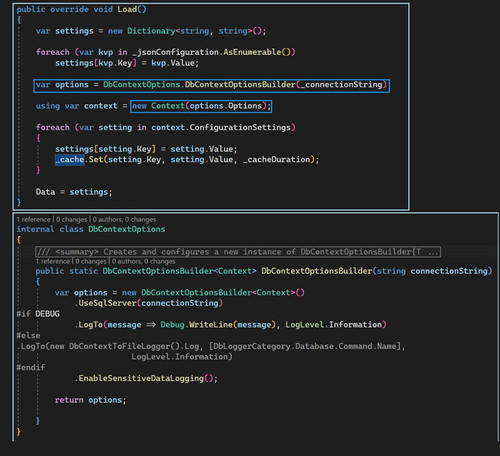
Task: Open '0 authors, 0 changes' lens above class declaration
Action: [124, 220]
